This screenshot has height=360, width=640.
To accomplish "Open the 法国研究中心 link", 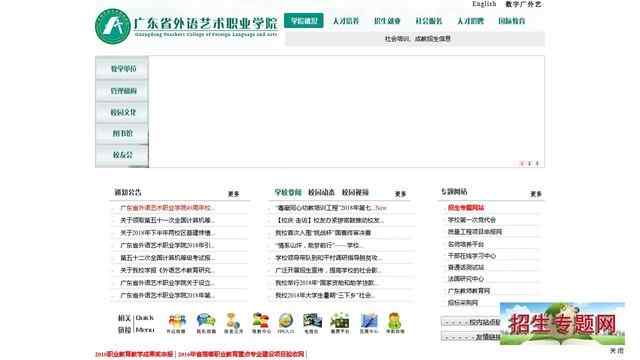I will coord(466,279).
